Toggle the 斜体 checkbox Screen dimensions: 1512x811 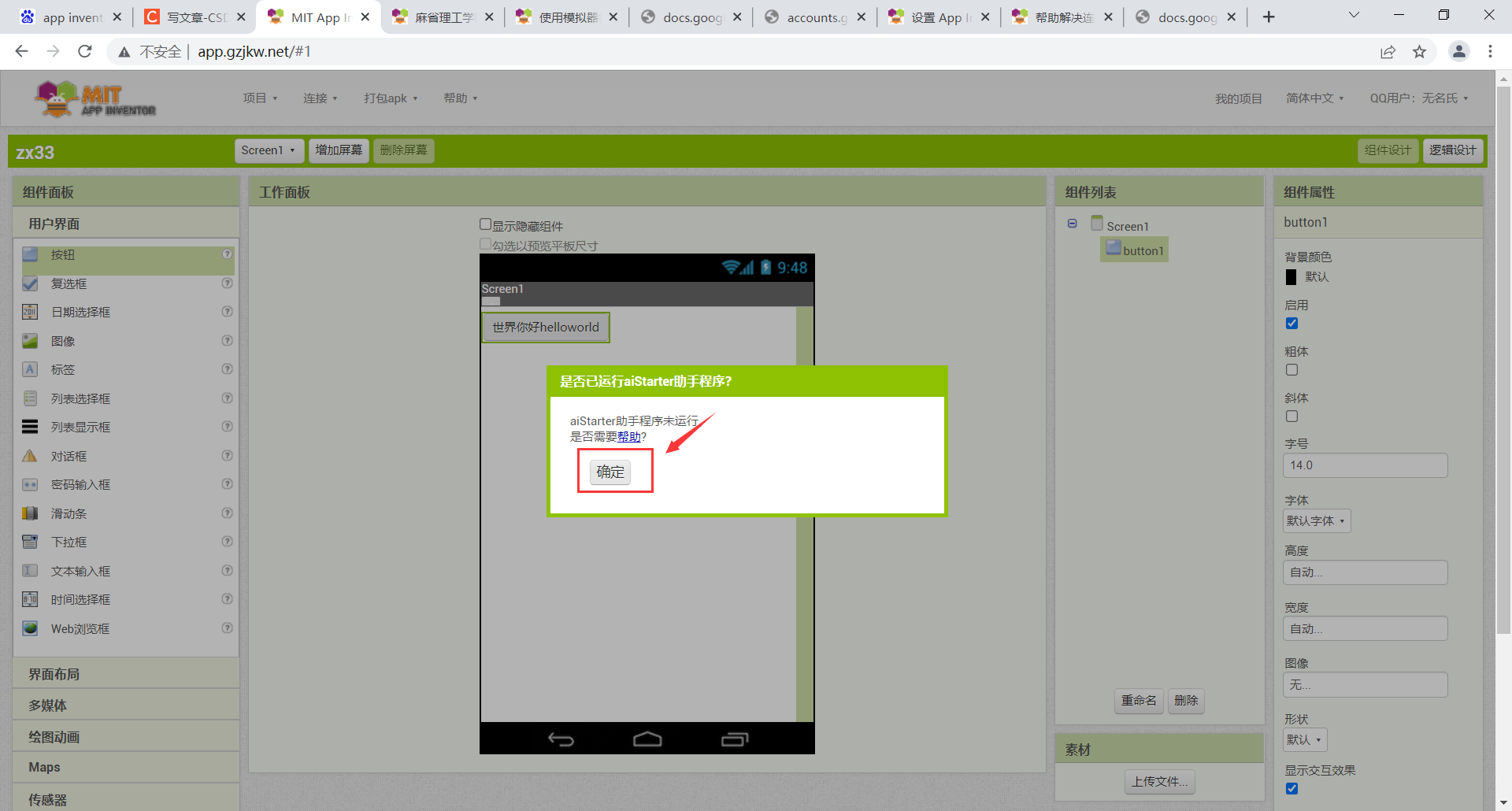[x=1291, y=416]
